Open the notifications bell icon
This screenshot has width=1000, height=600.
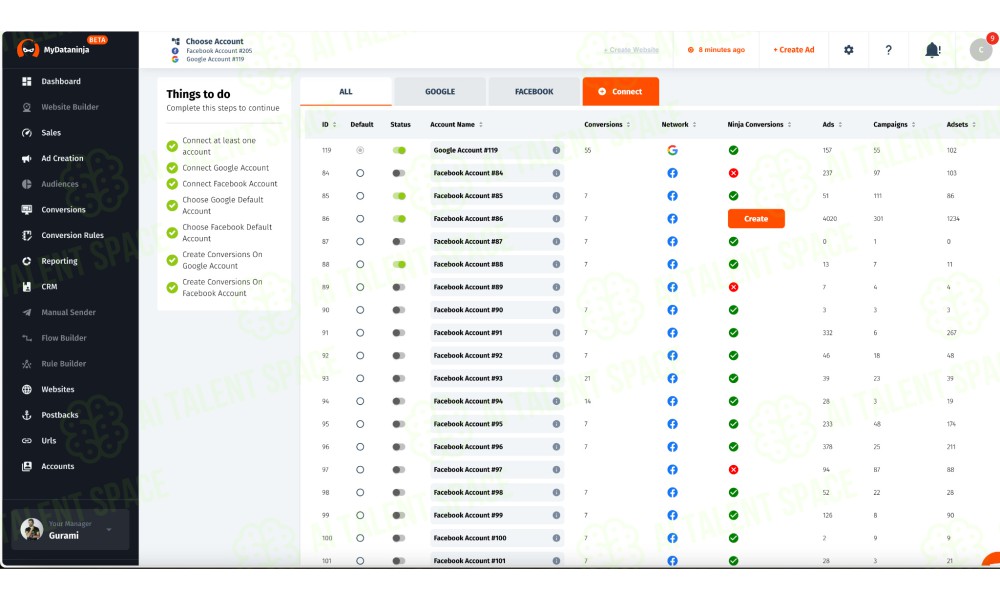[932, 50]
